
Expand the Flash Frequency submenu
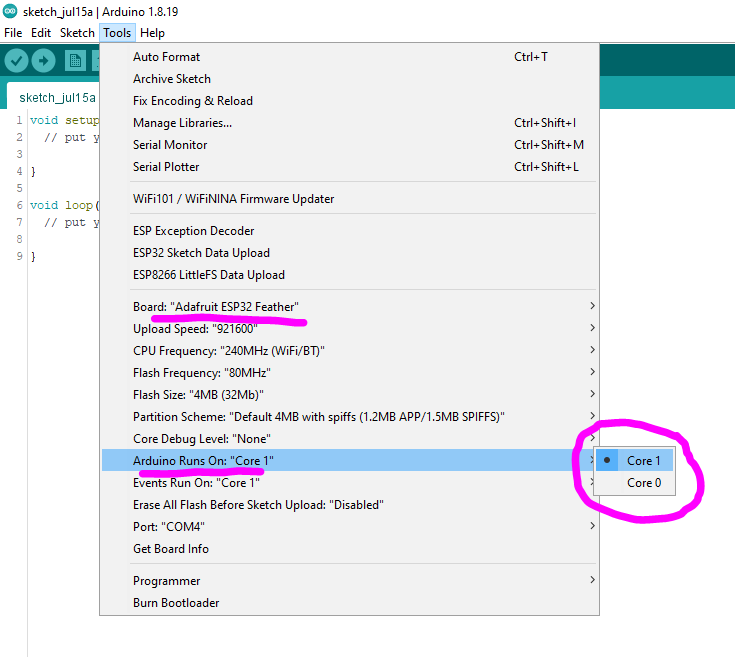(x=350, y=373)
